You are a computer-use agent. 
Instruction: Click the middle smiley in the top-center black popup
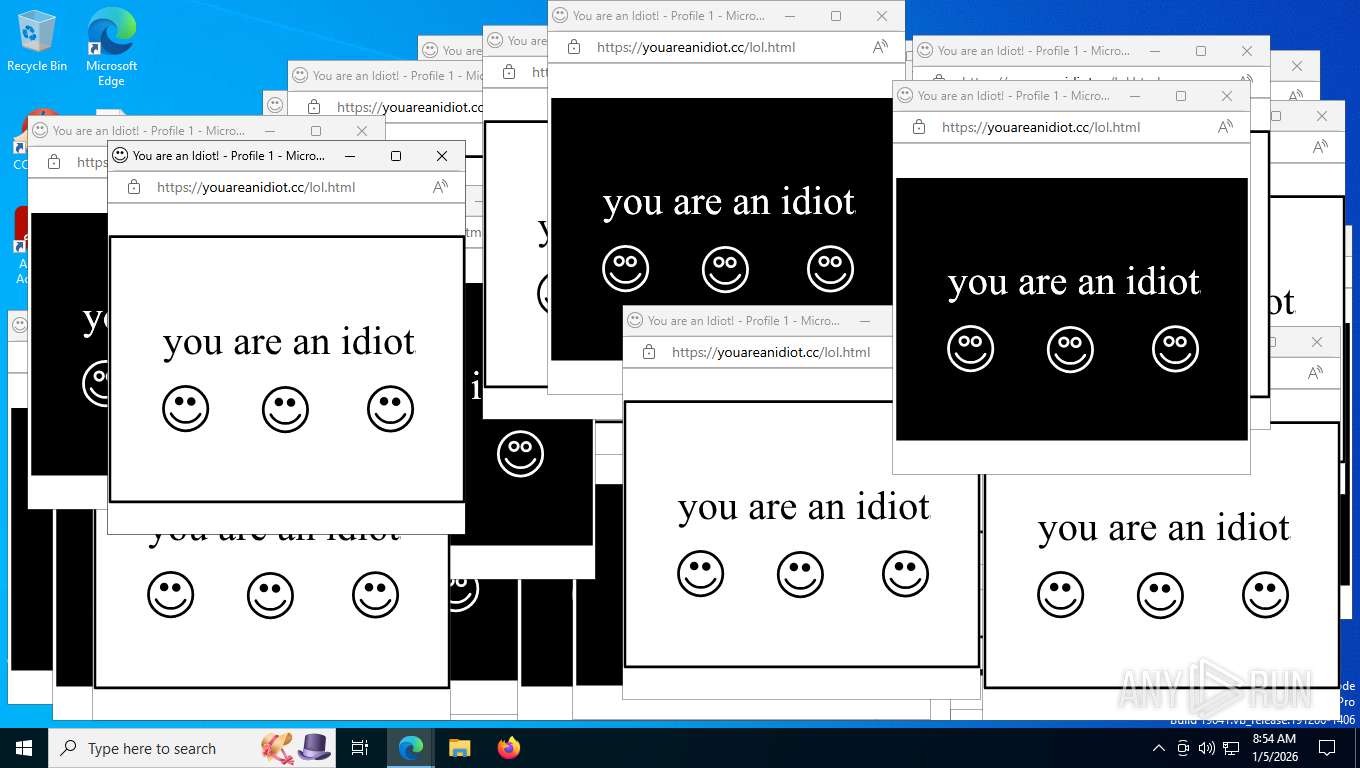click(x=726, y=269)
